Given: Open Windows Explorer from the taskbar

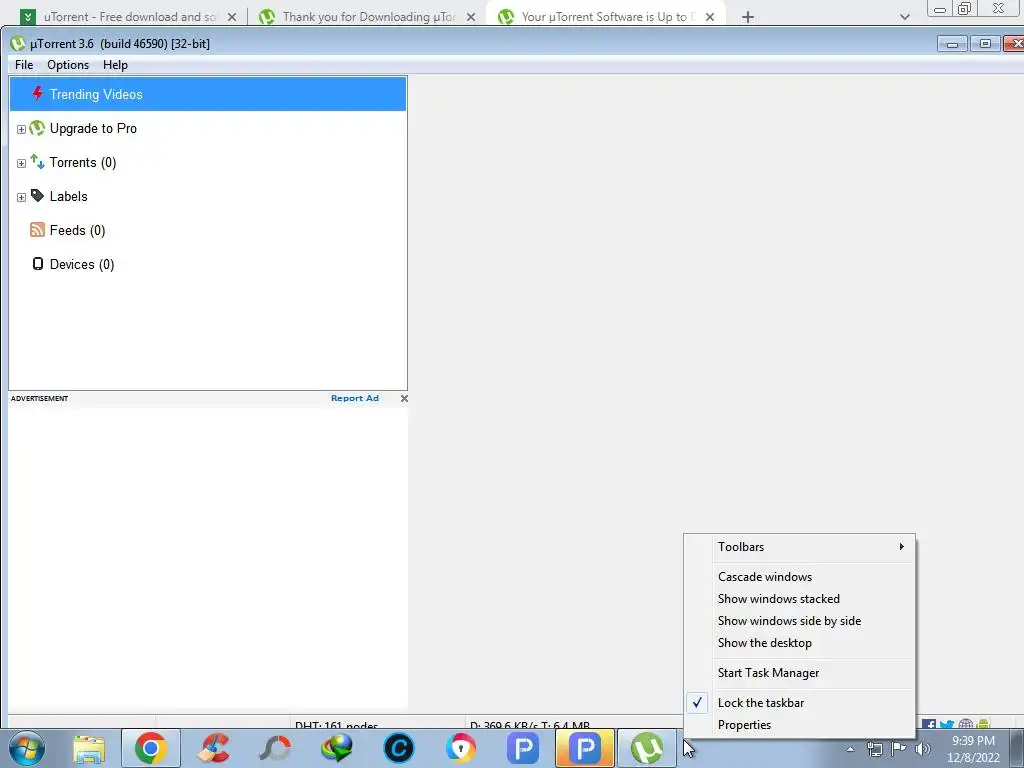Looking at the screenshot, I should click(89, 748).
